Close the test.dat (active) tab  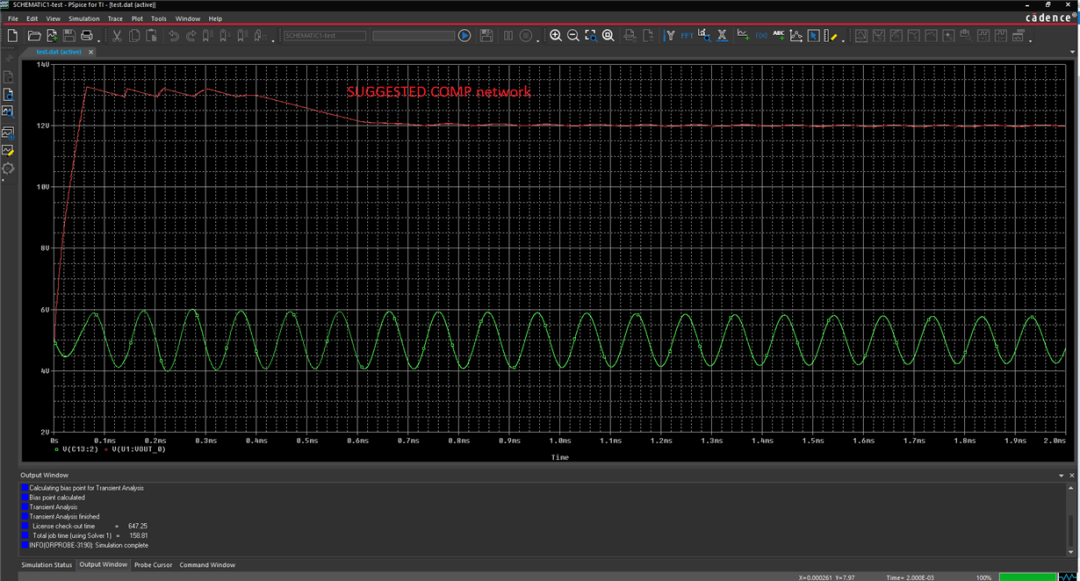pyautogui.click(x=91, y=52)
